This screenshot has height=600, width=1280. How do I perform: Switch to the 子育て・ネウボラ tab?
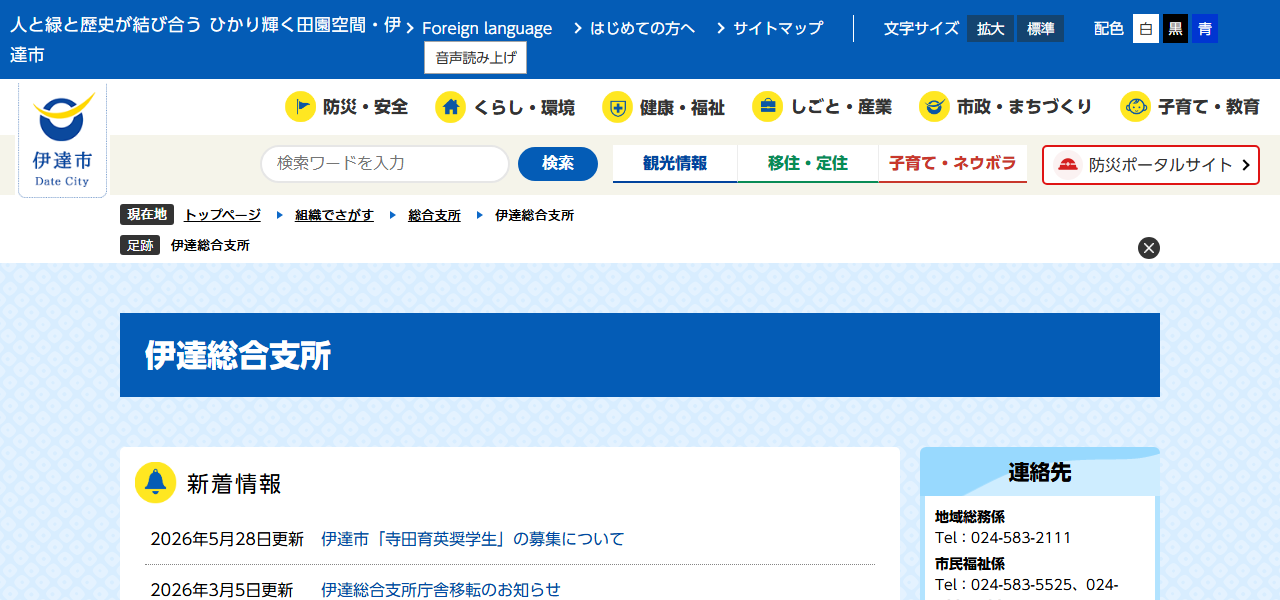[x=953, y=164]
